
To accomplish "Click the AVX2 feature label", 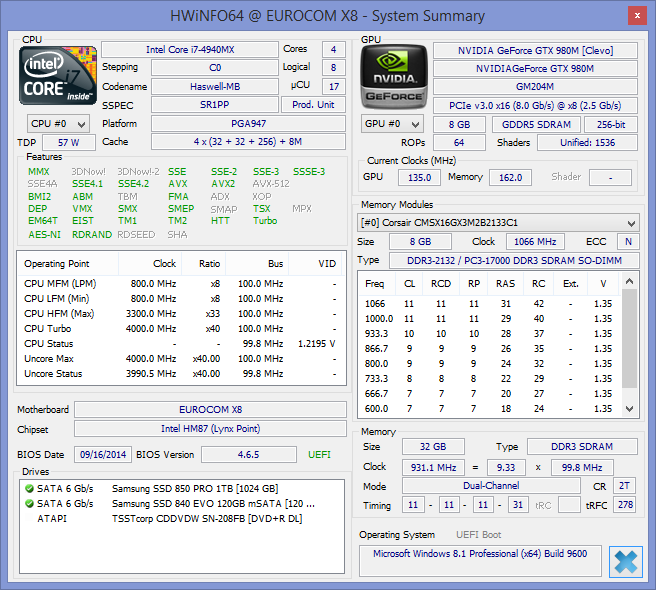I will (x=223, y=184).
